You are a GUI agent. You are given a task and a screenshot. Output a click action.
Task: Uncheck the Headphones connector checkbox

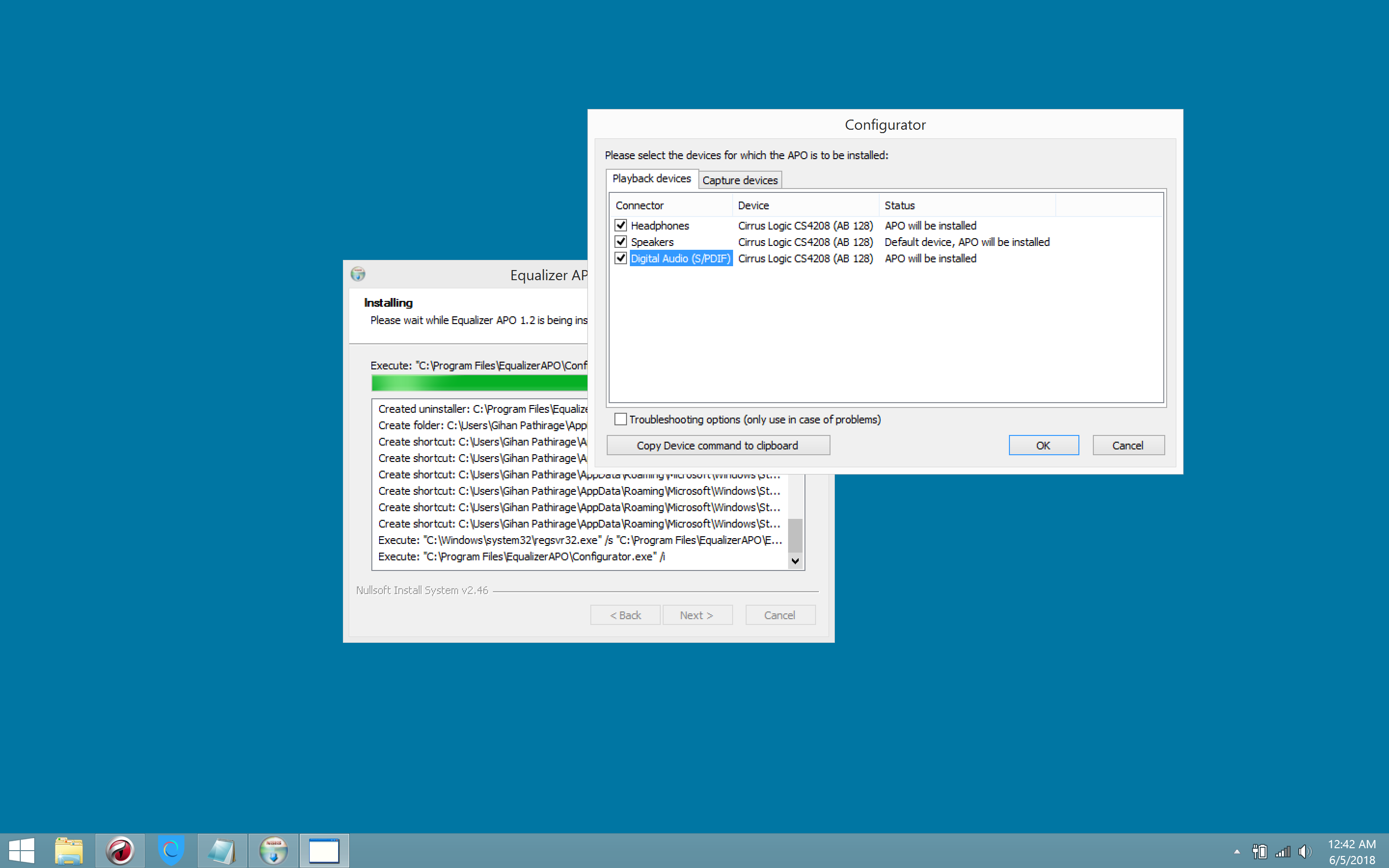(620, 225)
